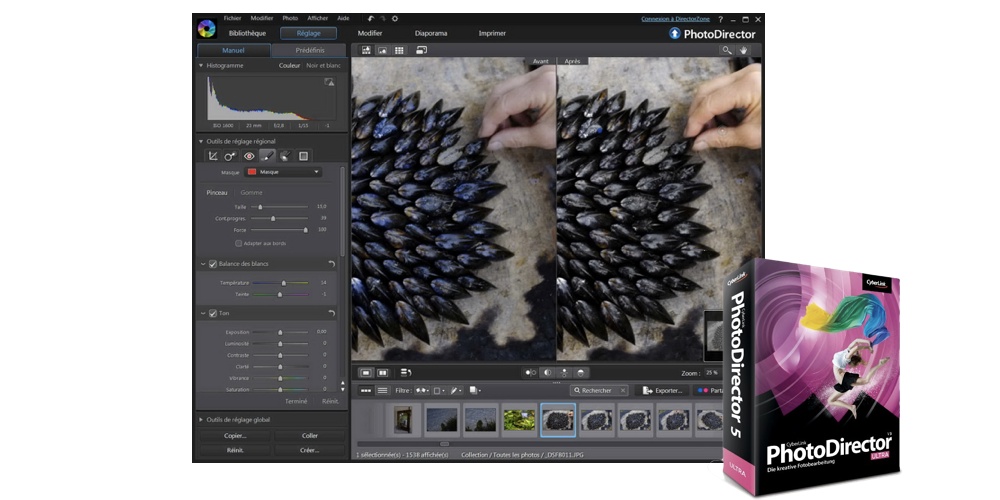This screenshot has height=500, width=1000.
Task: Select the spot removal tool
Action: [x=231, y=156]
